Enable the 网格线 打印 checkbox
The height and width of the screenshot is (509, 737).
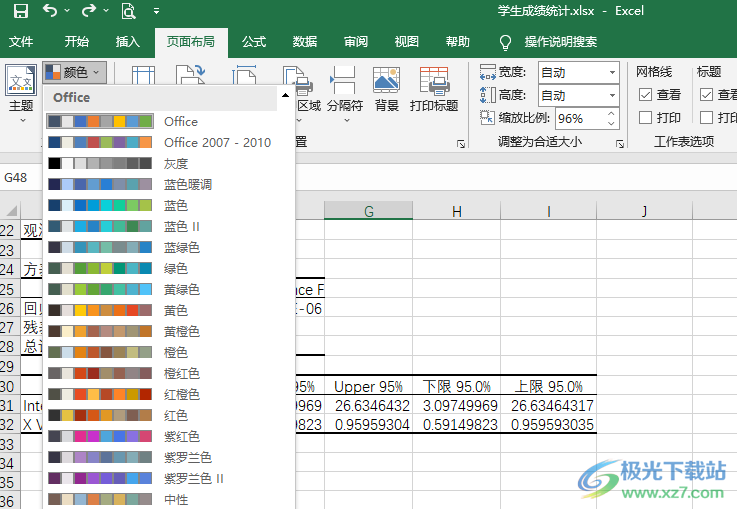tap(646, 118)
